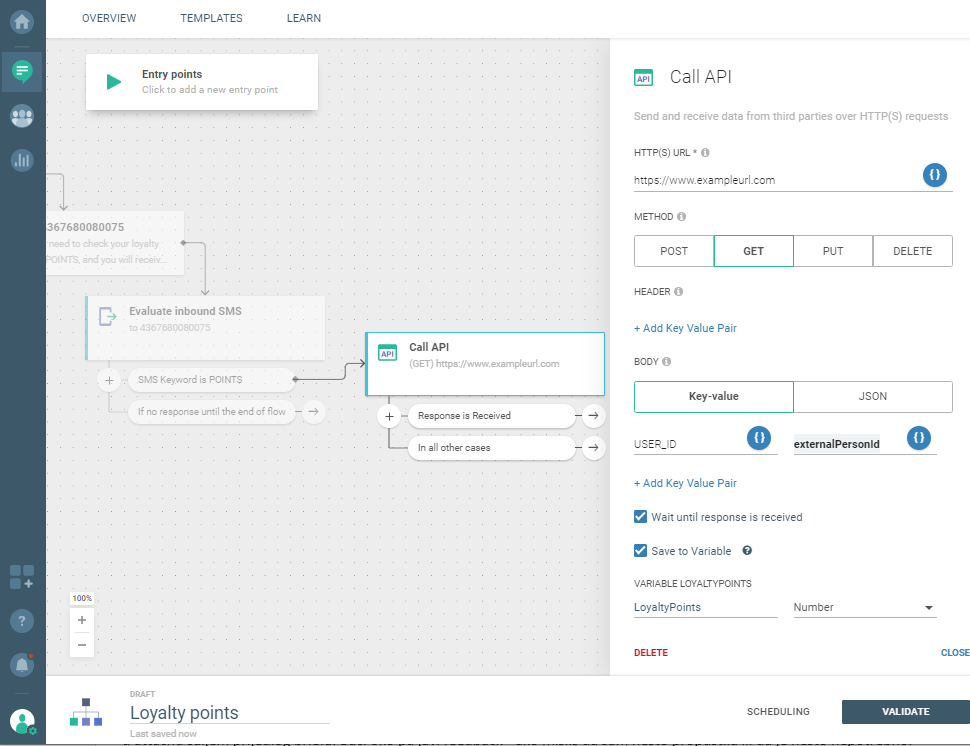The width and height of the screenshot is (970, 746).
Task: Select the POST method option
Action: tap(674, 251)
